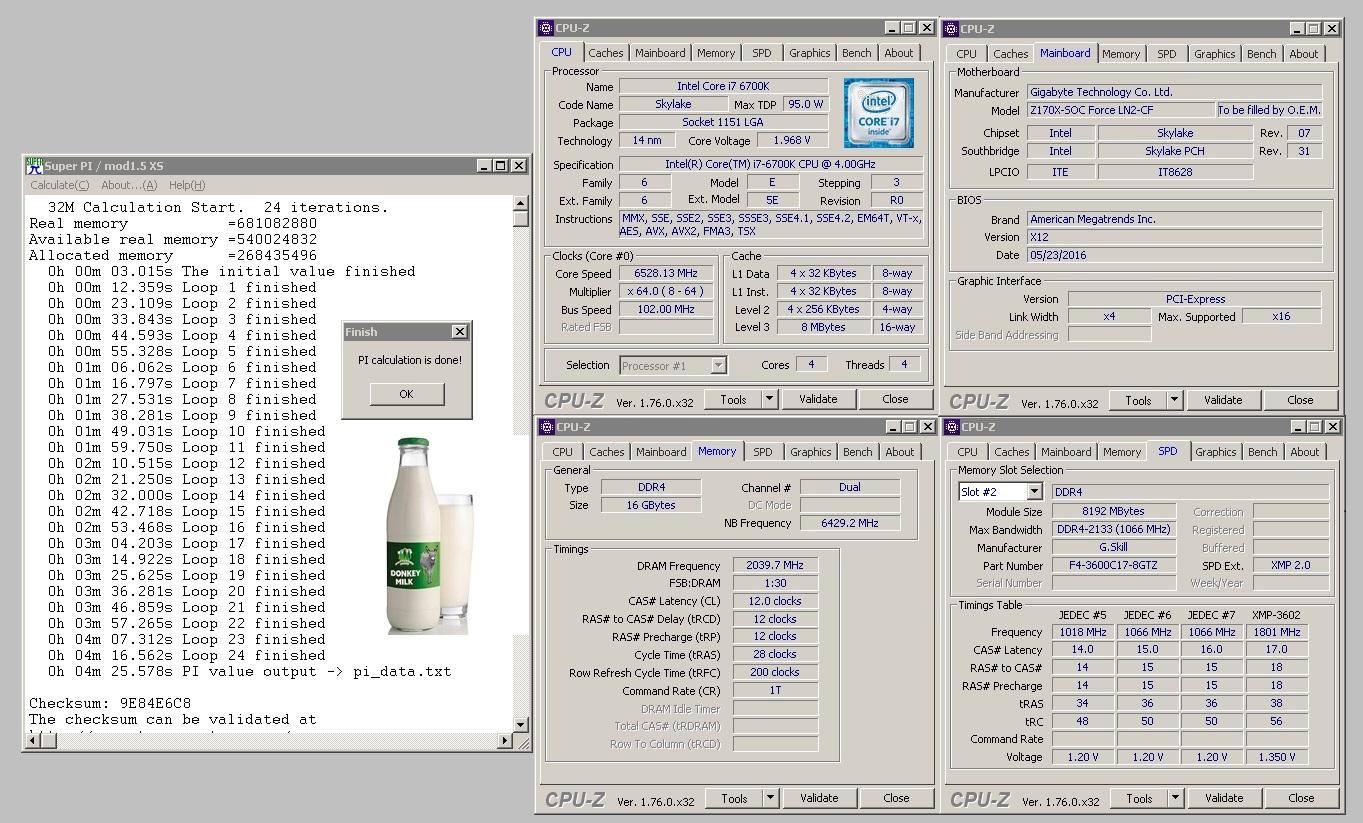Click part number F4-3600C17-8GTZ field

1112,565
